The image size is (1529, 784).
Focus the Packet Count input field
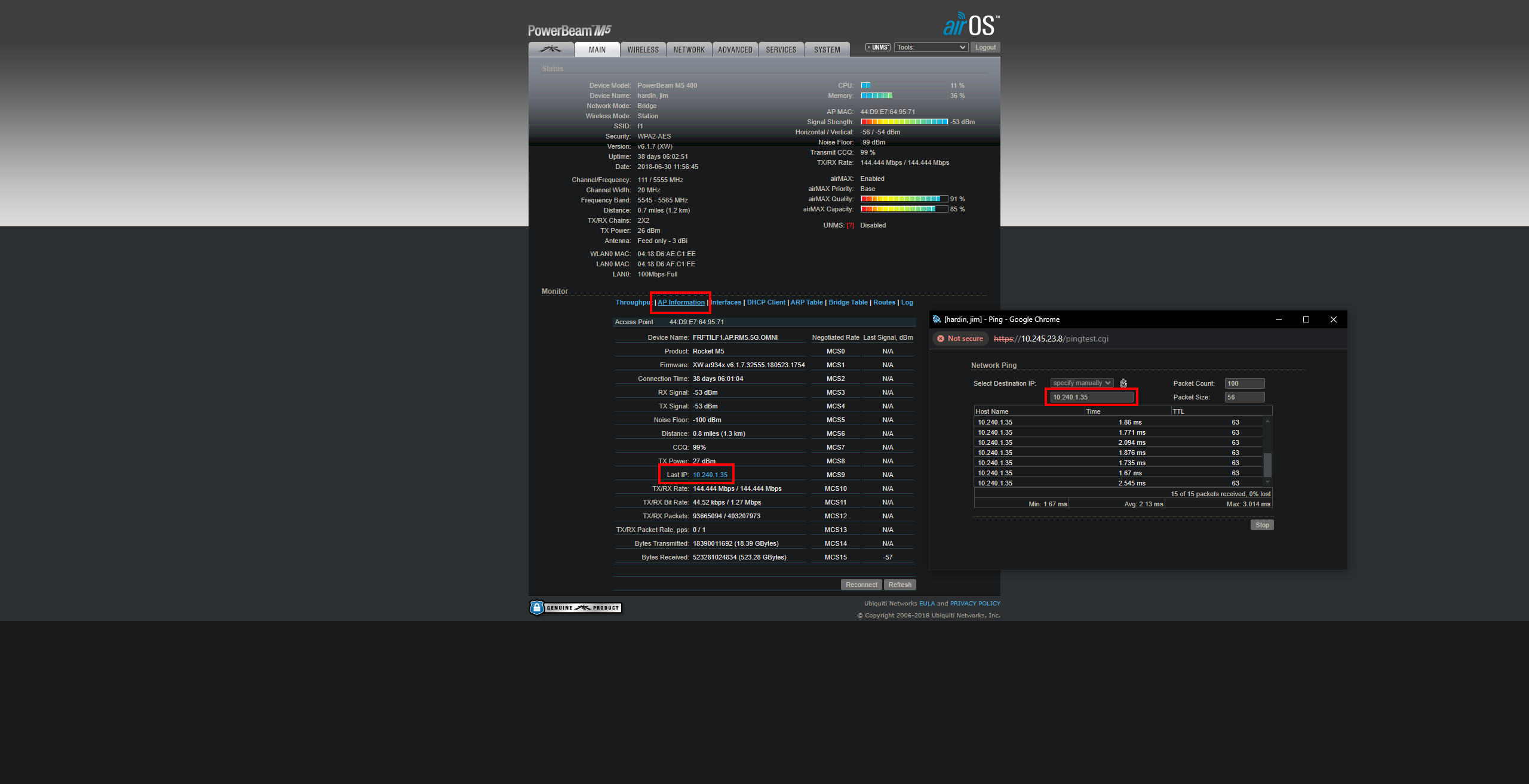click(1244, 383)
